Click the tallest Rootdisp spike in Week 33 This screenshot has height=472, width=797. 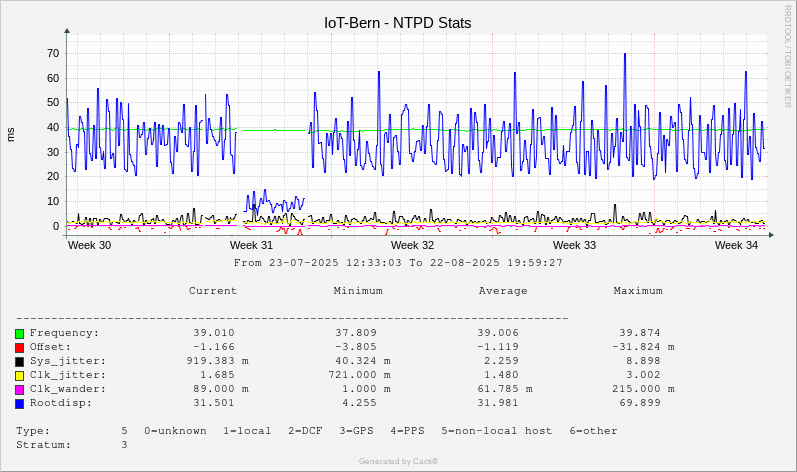625,55
